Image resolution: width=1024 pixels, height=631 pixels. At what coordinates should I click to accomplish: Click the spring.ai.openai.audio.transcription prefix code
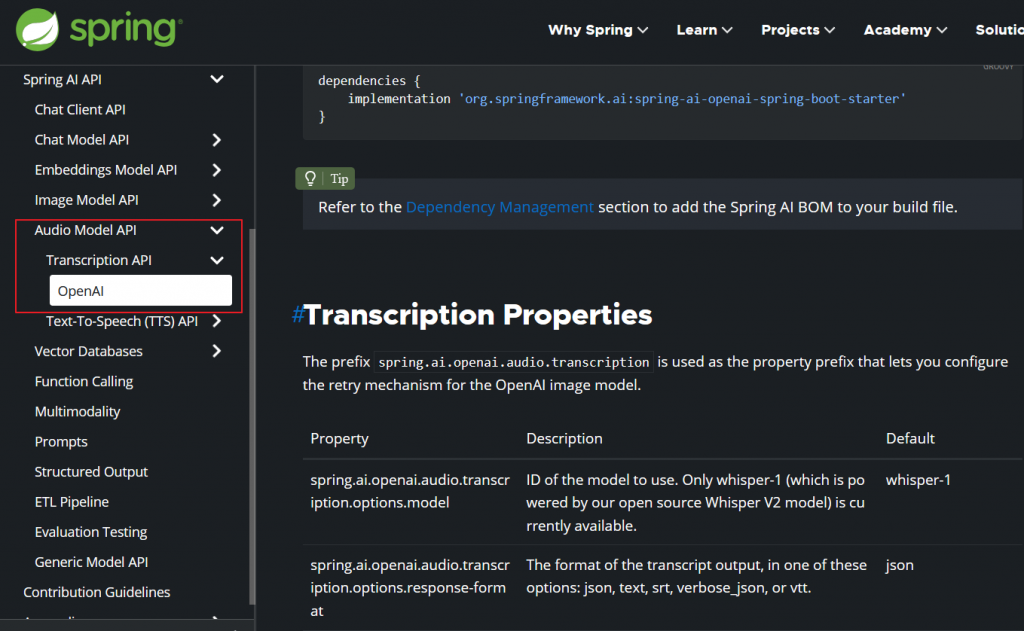[514, 363]
